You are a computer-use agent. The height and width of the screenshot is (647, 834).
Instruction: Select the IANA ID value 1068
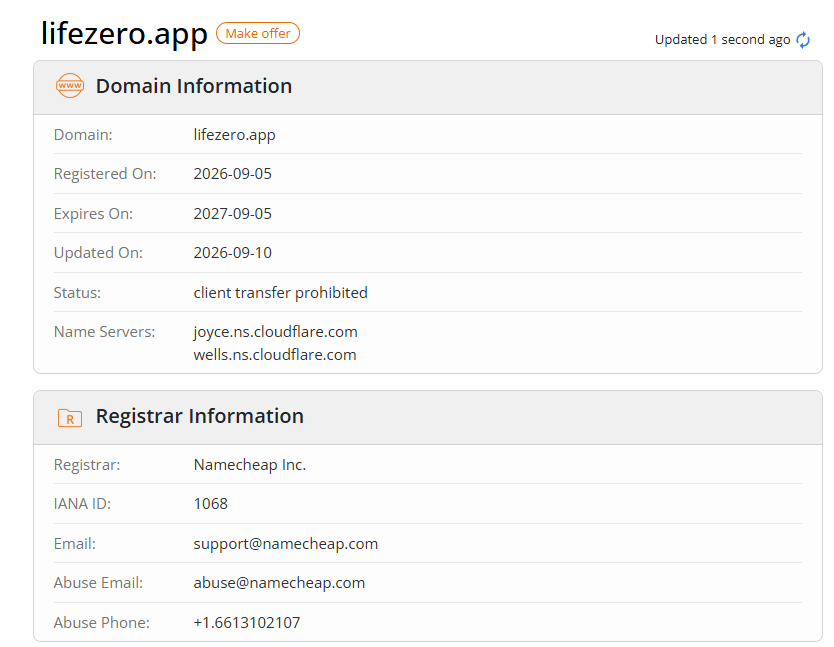tap(211, 504)
